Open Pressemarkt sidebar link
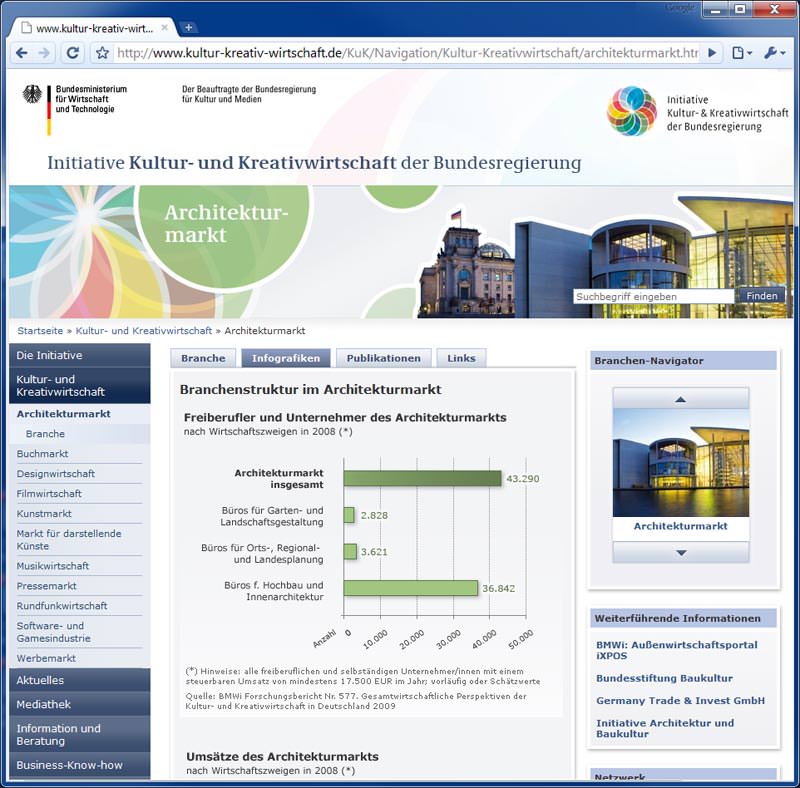800x788 pixels. coord(46,586)
